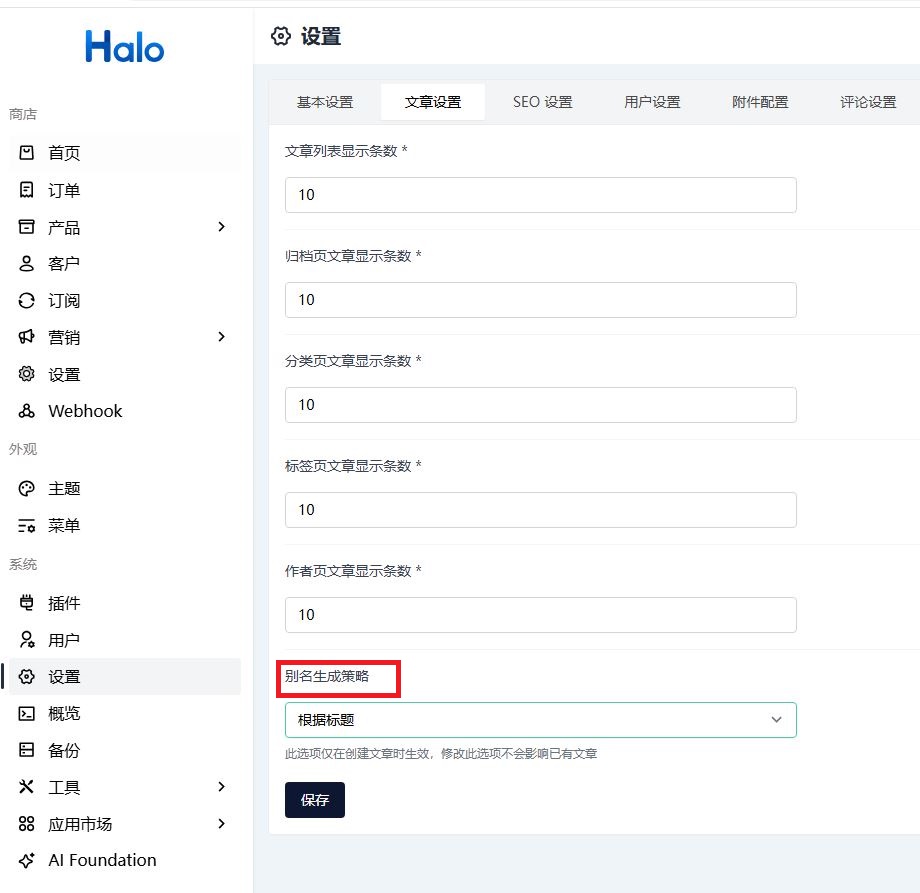Expand the 工具 submenu chevron
The width and height of the screenshot is (920, 893).
(x=221, y=787)
